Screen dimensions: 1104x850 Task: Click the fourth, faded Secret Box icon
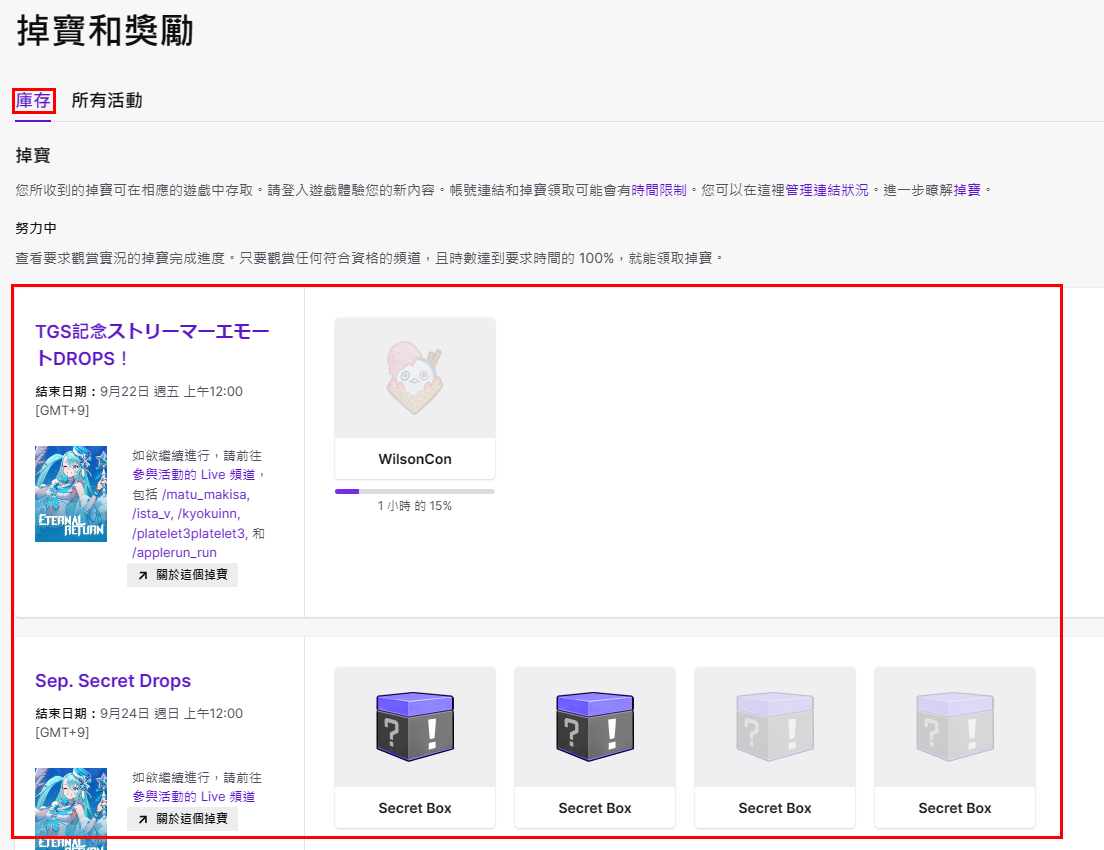tap(954, 727)
